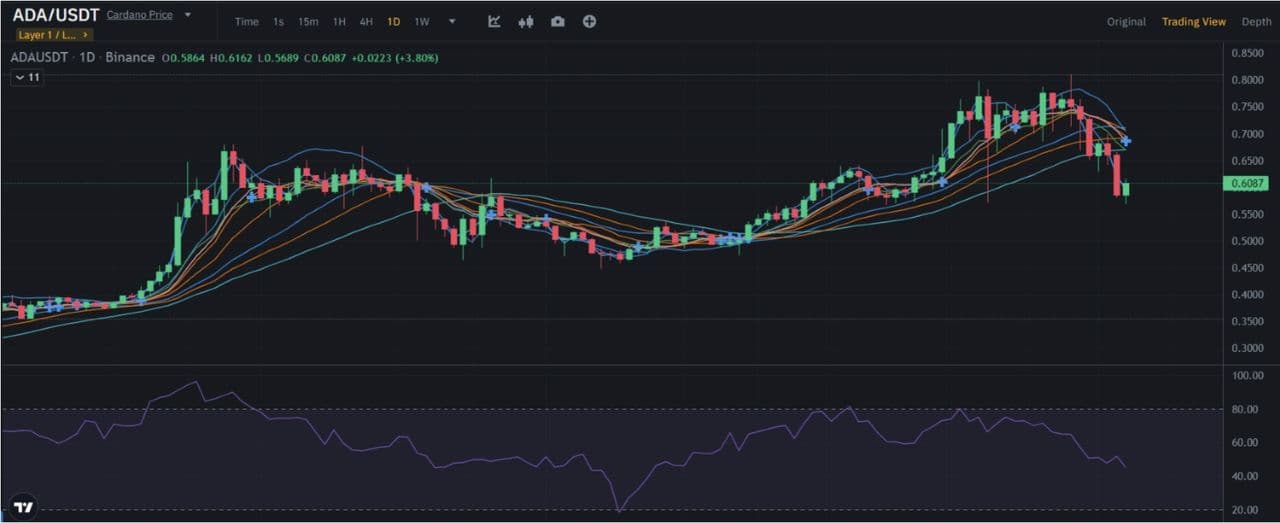
Task: Click the blue cross marker at chart's right end
Action: (x=1126, y=141)
